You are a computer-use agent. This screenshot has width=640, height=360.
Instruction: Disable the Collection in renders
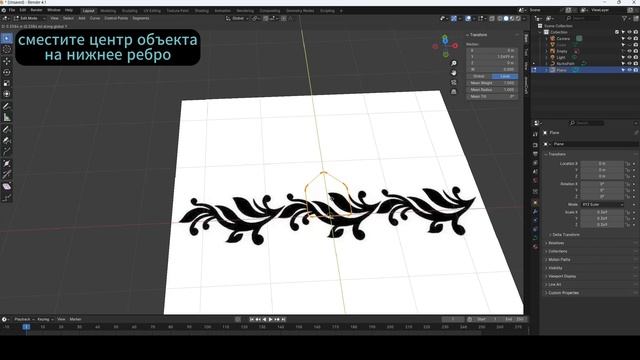pos(636,32)
